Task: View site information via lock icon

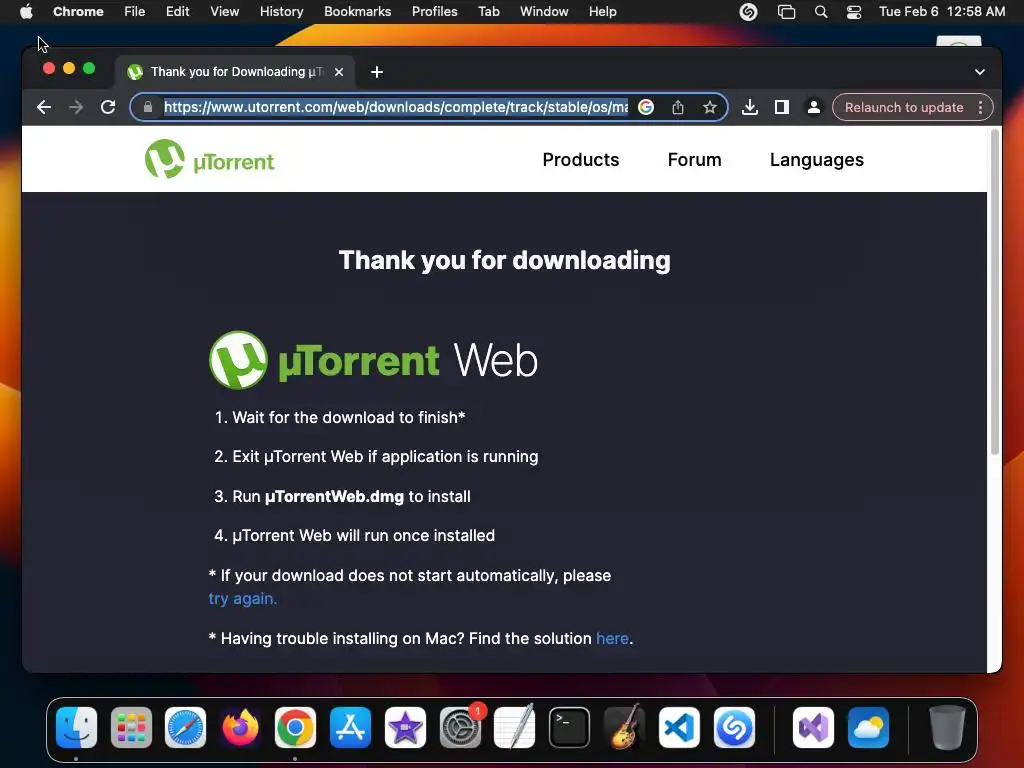Action: (148, 107)
